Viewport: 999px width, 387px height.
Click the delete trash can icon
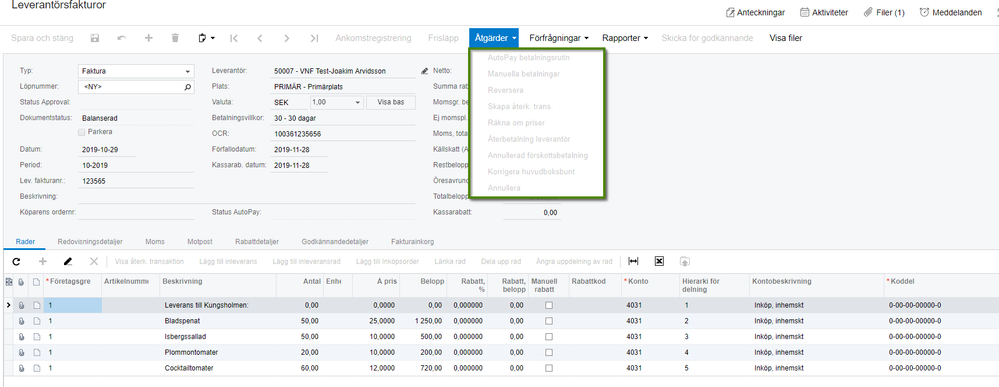pos(175,38)
